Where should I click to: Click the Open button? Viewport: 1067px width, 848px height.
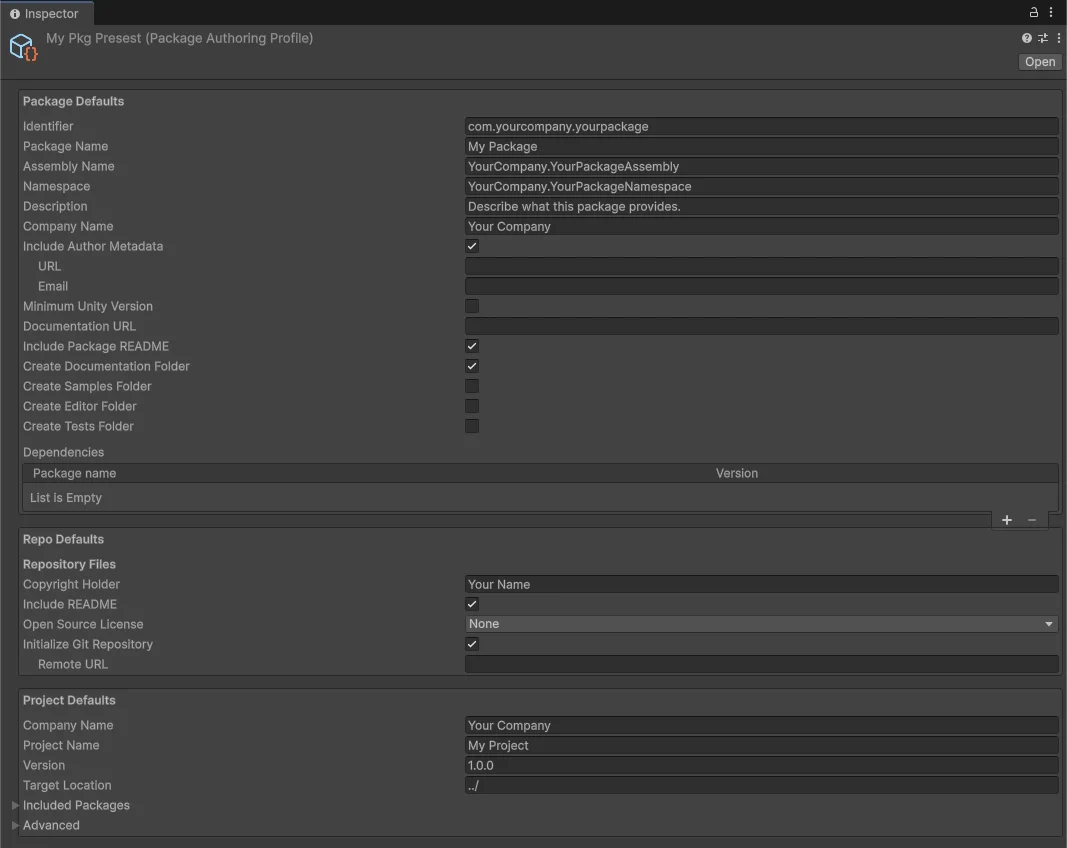1040,62
